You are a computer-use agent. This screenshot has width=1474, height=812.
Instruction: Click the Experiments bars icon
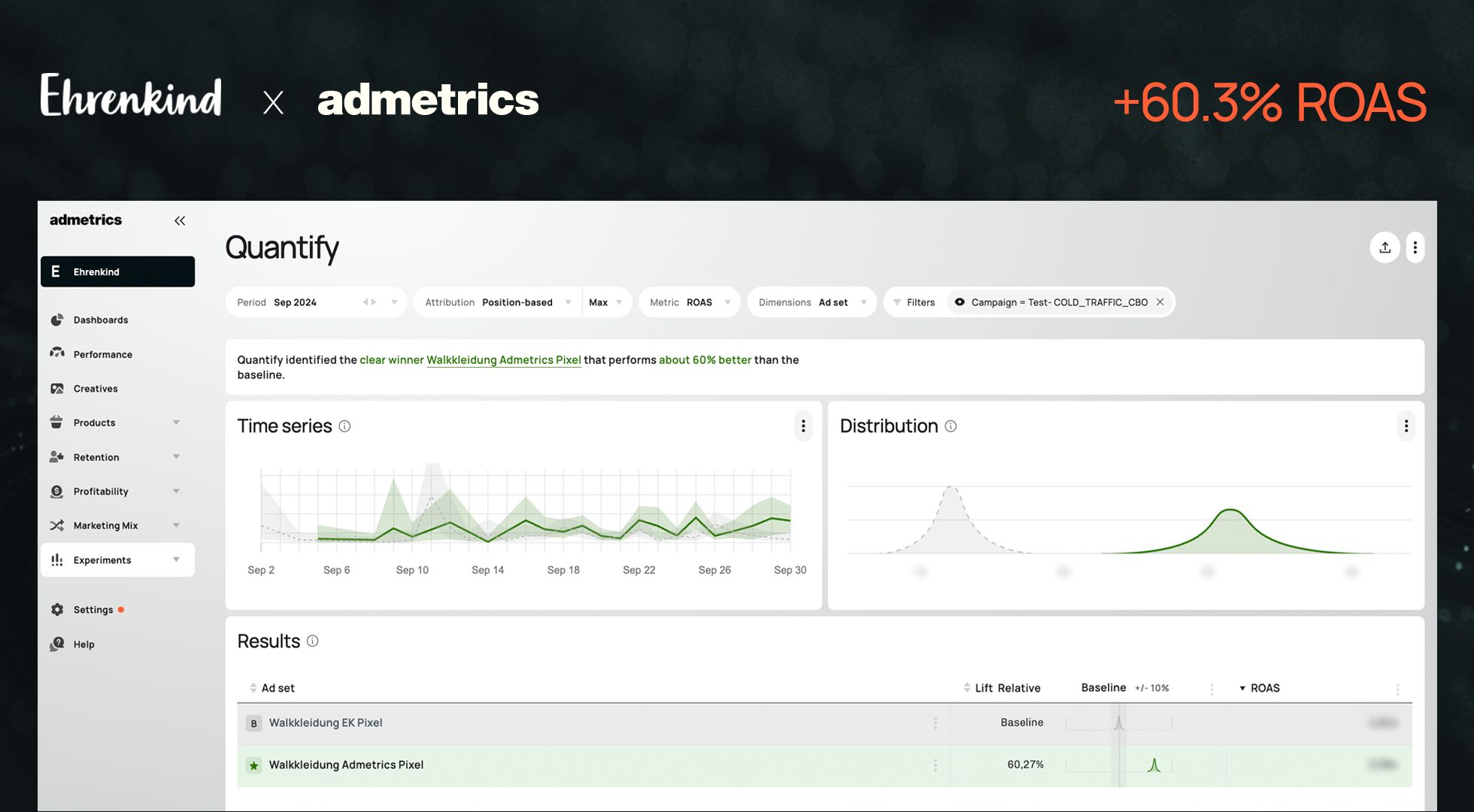(57, 559)
